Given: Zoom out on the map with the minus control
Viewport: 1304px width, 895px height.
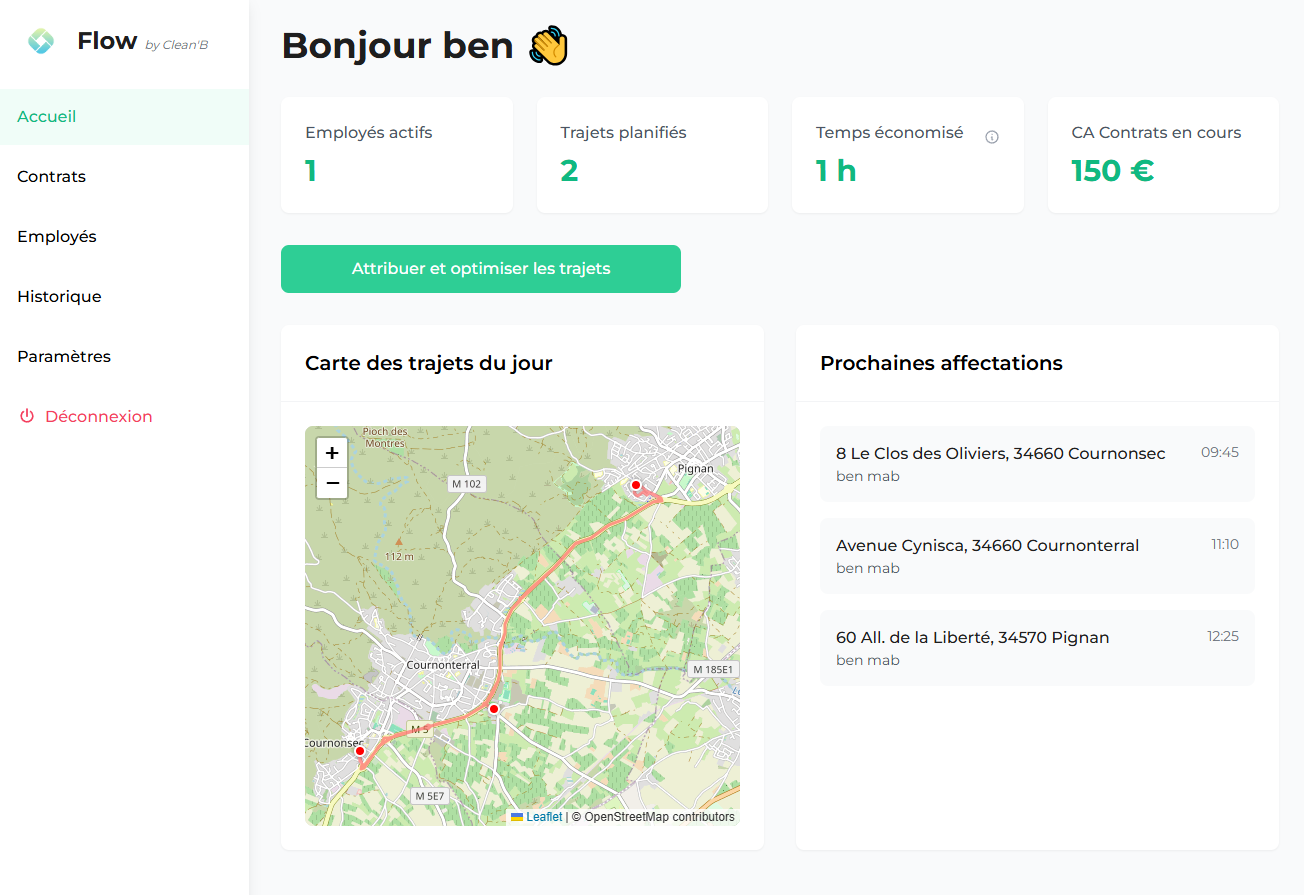Looking at the screenshot, I should click(331, 483).
